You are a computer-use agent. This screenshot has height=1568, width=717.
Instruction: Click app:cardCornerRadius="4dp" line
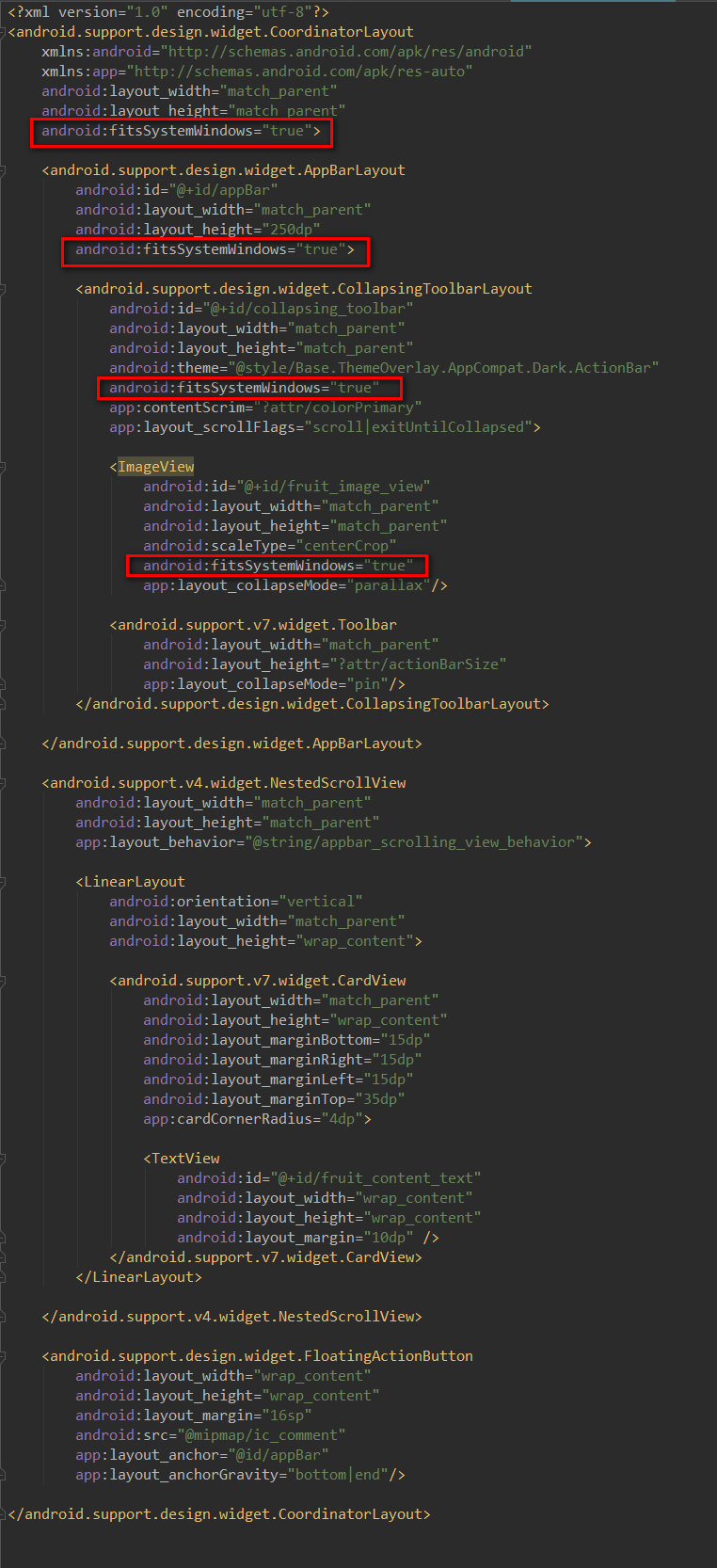pyautogui.click(x=257, y=1119)
